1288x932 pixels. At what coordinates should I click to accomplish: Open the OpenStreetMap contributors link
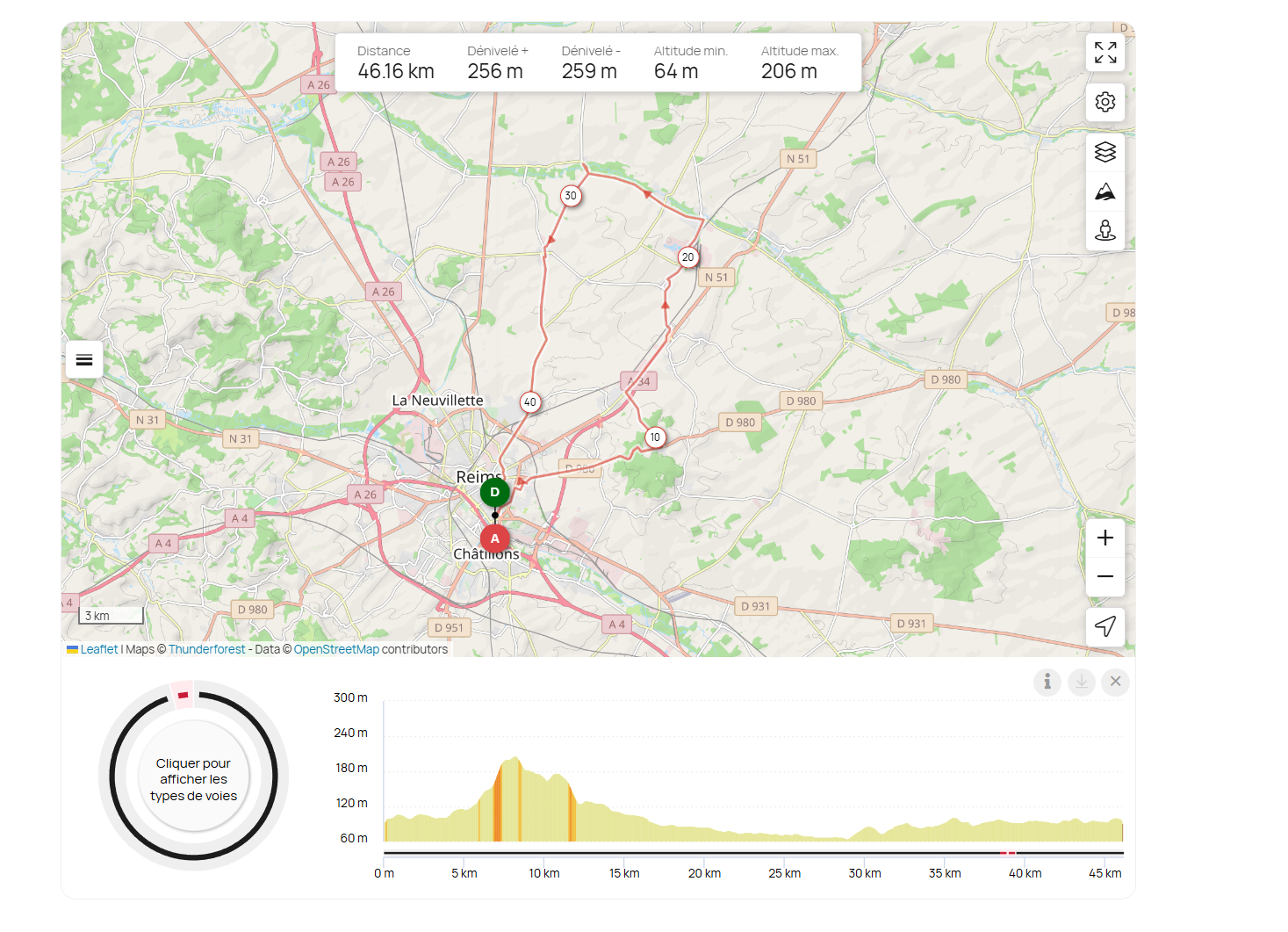coord(336,649)
